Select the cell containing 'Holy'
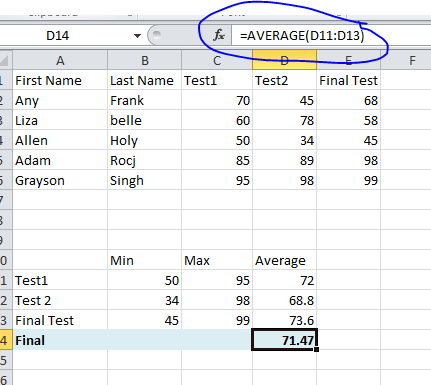431x385 pixels. point(145,140)
